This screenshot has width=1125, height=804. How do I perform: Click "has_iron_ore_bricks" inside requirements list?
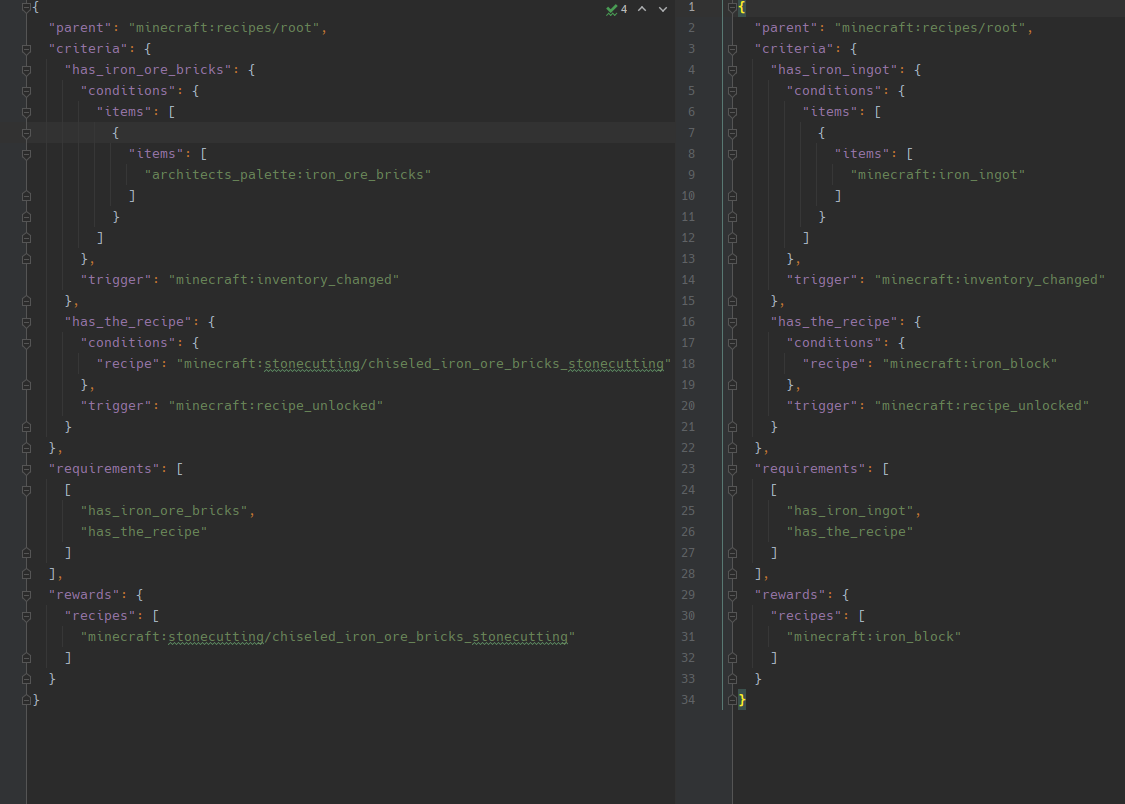(x=164, y=511)
